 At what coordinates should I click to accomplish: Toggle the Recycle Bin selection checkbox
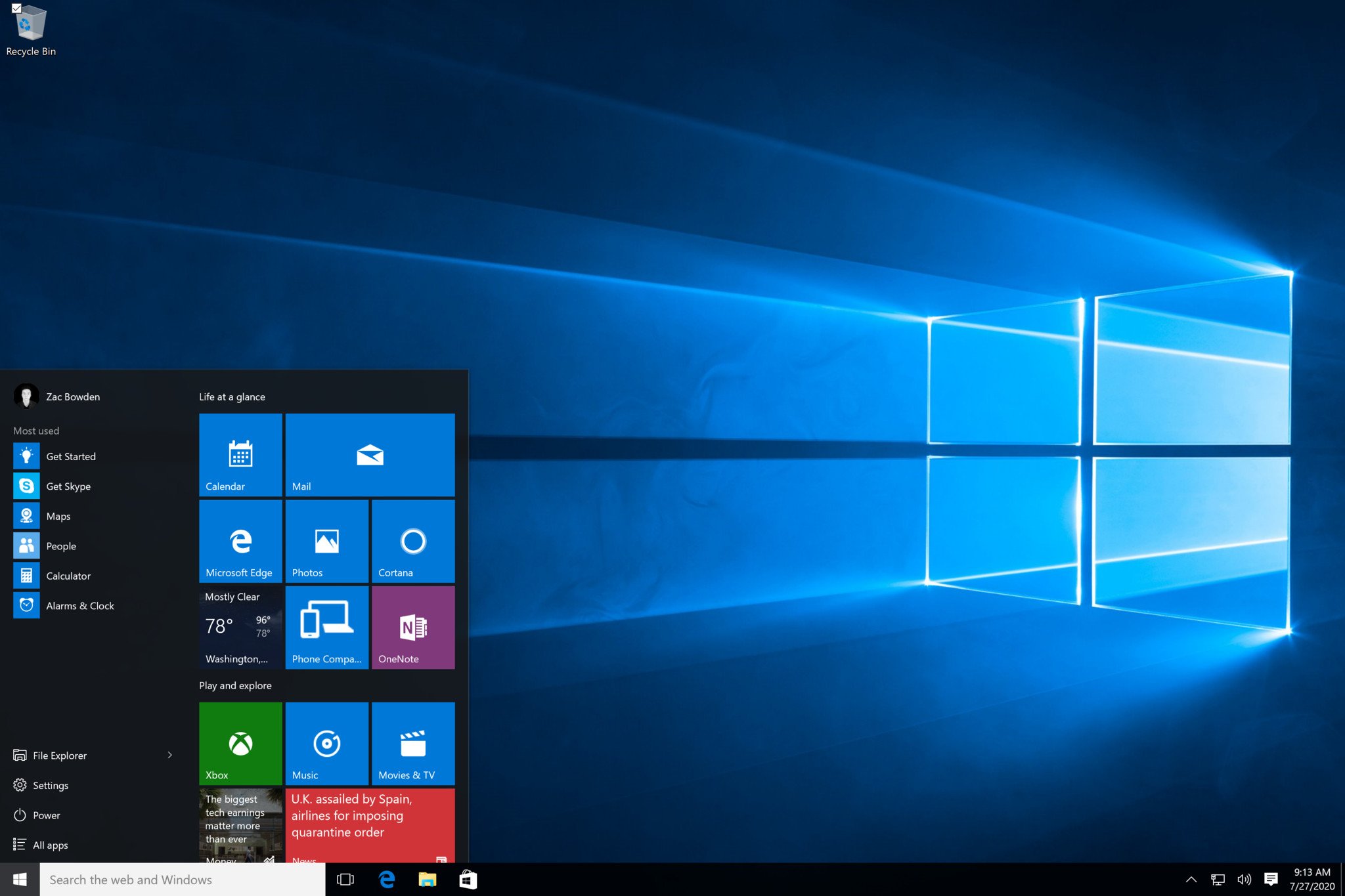[x=16, y=9]
